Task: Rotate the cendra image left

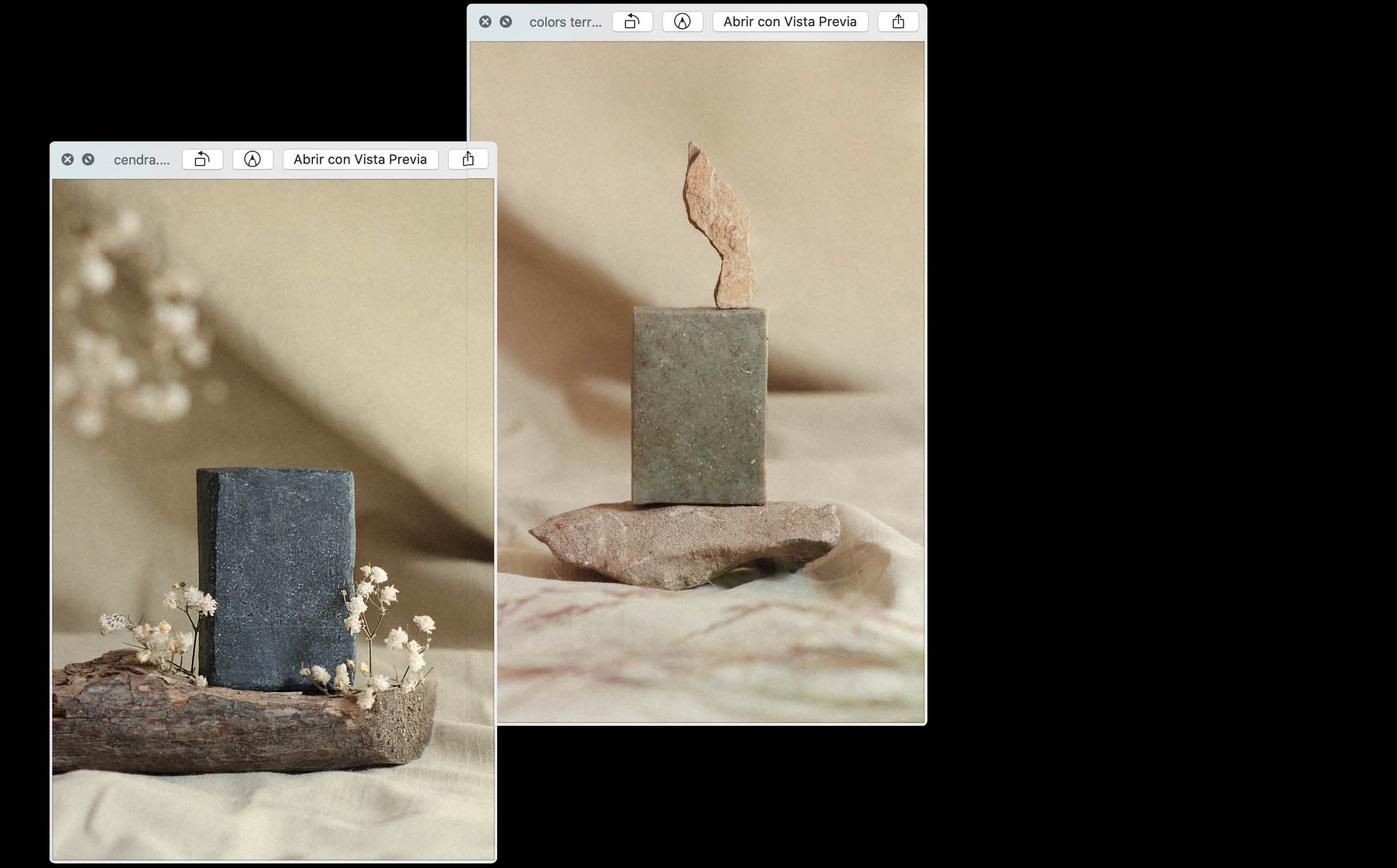Action: (x=202, y=159)
